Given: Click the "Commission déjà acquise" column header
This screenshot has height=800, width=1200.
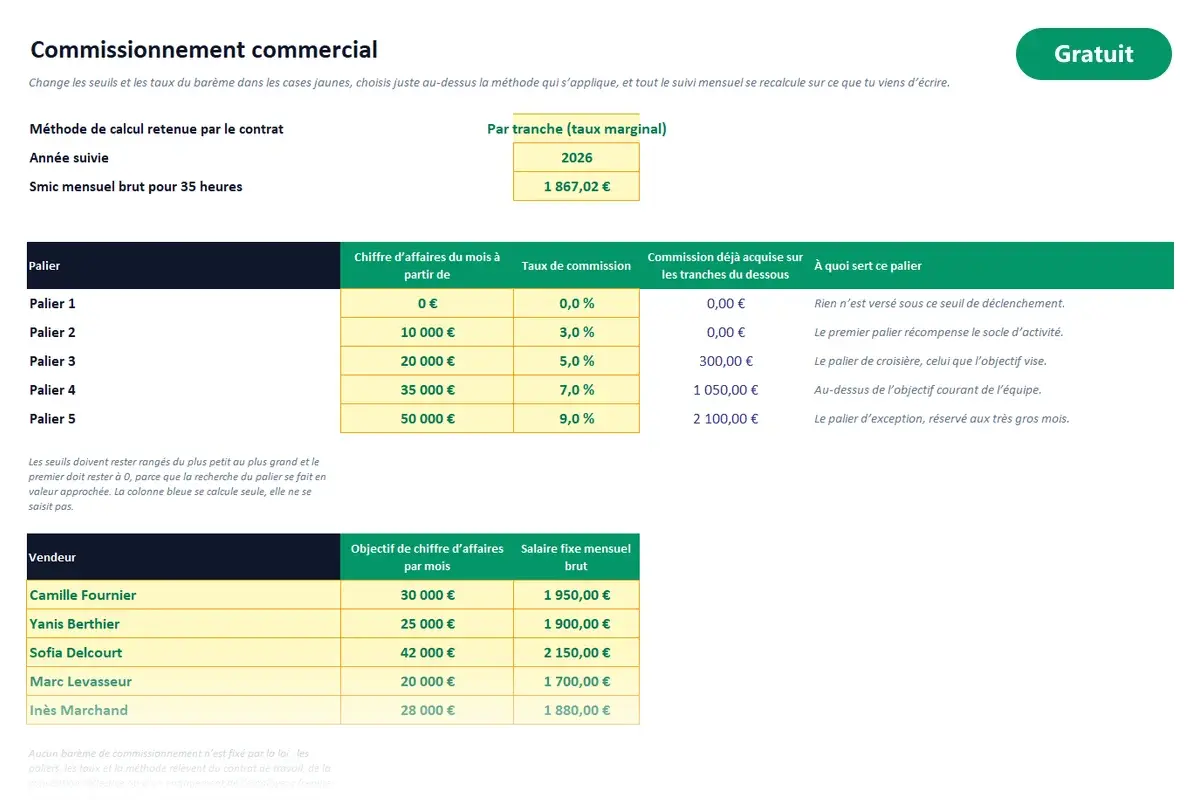Looking at the screenshot, I should point(725,266).
